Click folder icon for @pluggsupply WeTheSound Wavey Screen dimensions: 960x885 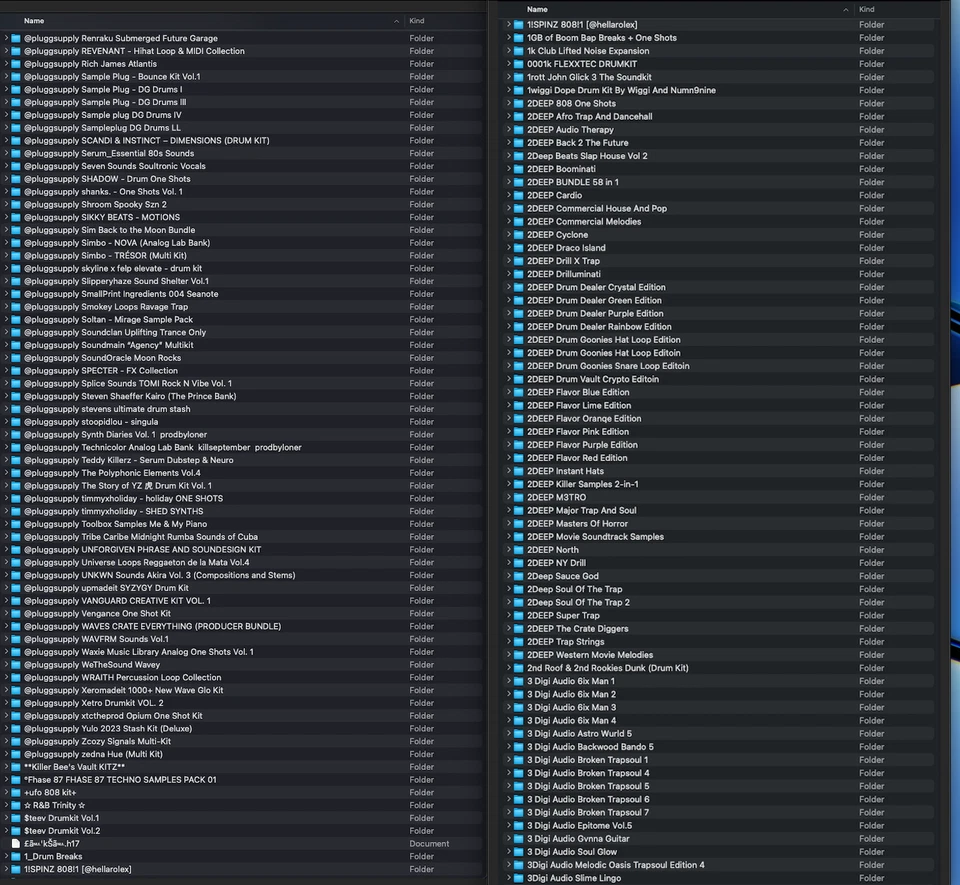[16, 665]
